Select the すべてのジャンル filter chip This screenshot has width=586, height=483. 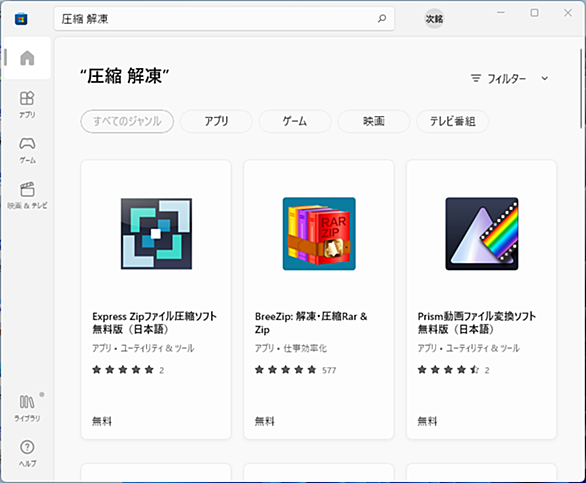click(127, 121)
